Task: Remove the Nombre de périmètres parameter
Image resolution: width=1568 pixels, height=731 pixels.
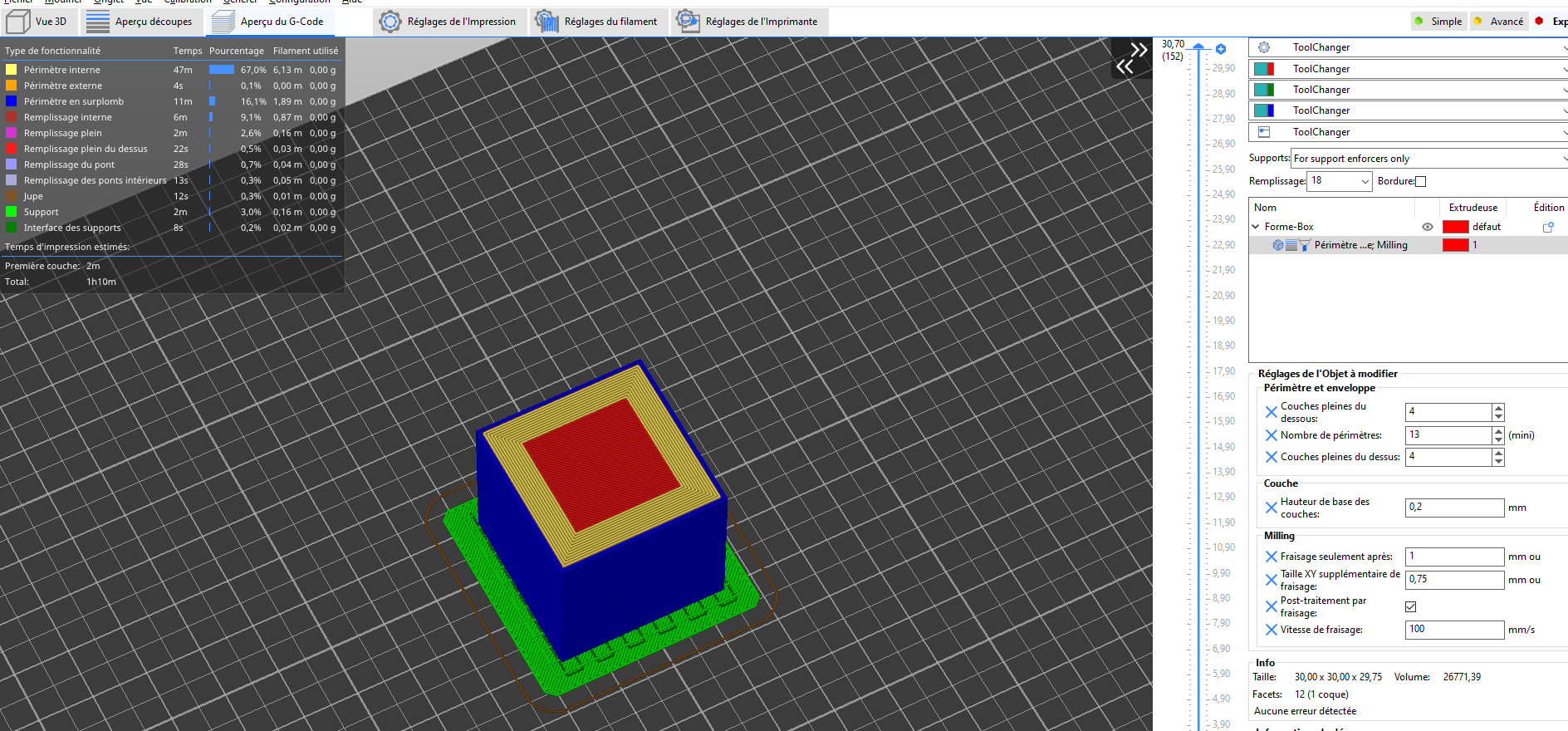Action: 1272,435
